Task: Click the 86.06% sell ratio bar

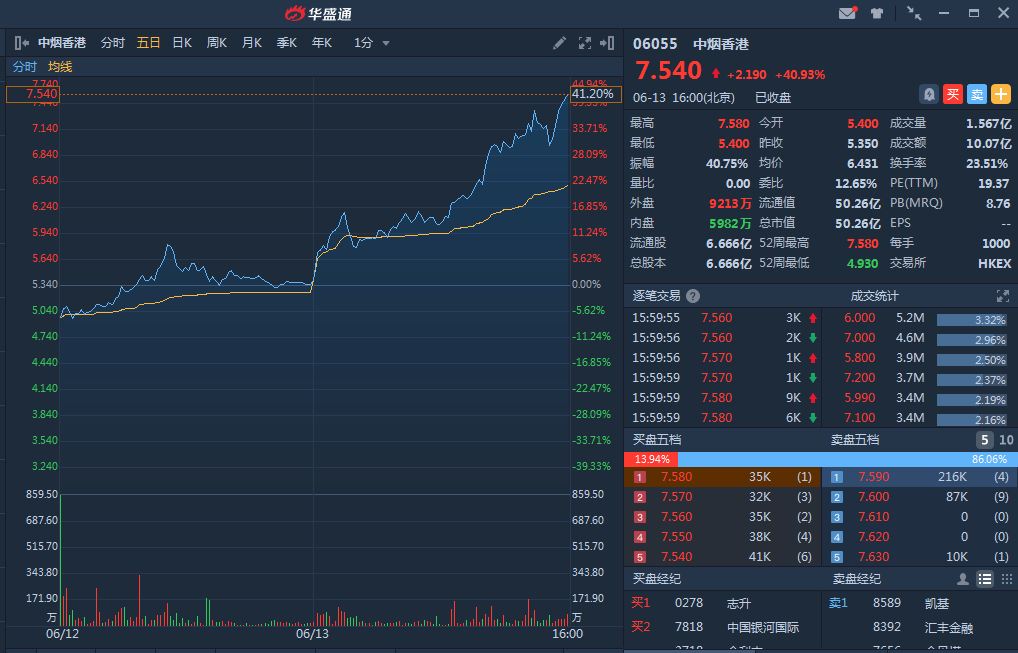Action: tap(847, 459)
